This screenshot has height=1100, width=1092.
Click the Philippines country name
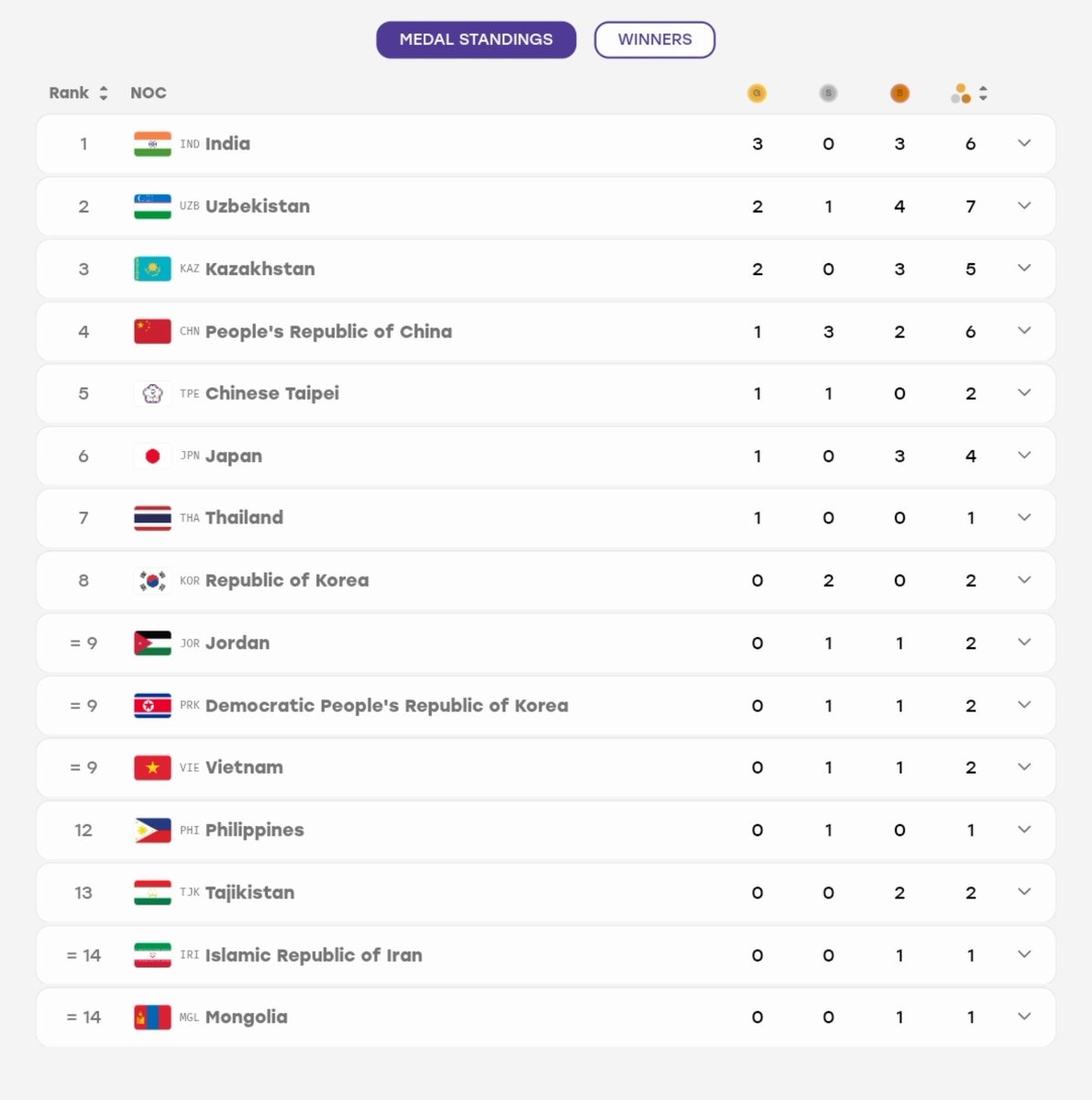(x=255, y=830)
